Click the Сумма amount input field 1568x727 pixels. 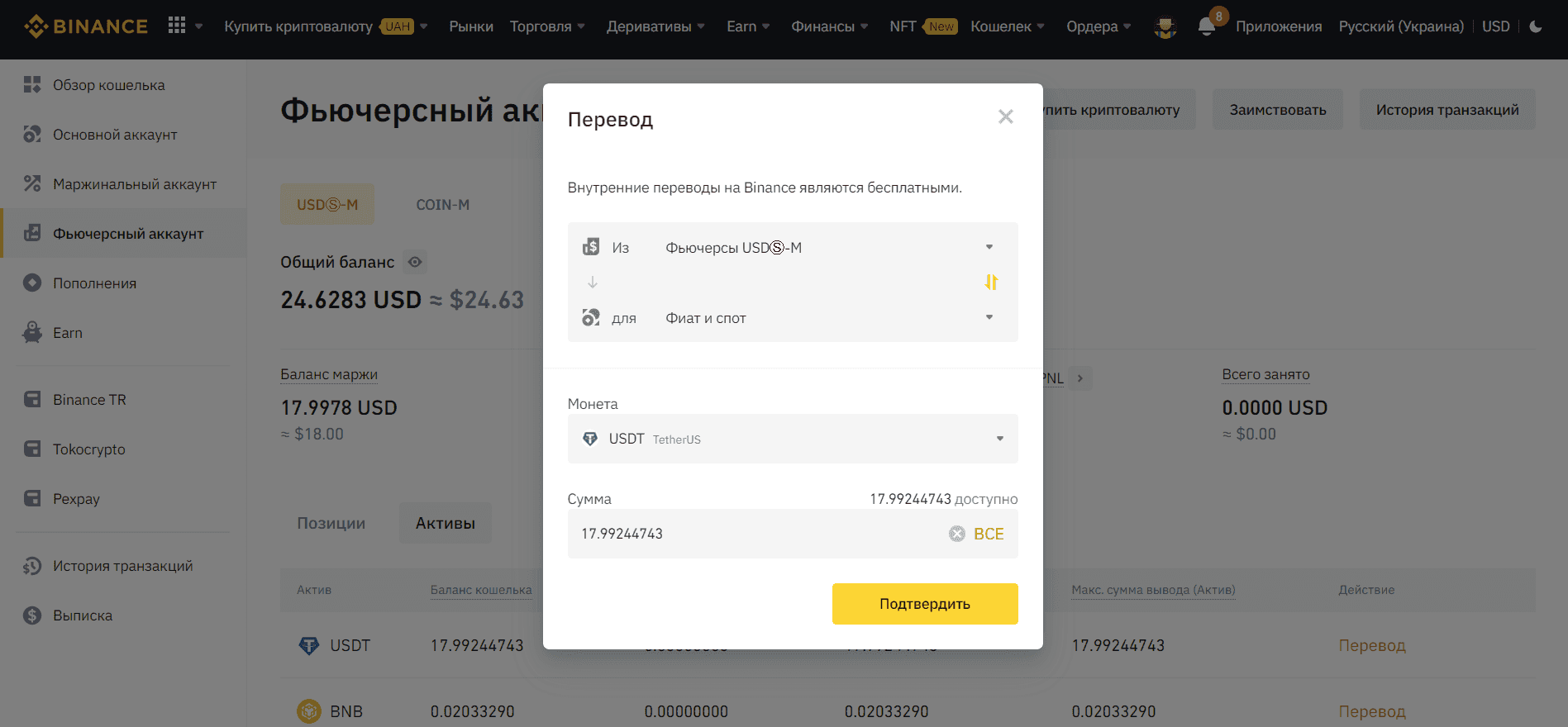pos(793,534)
